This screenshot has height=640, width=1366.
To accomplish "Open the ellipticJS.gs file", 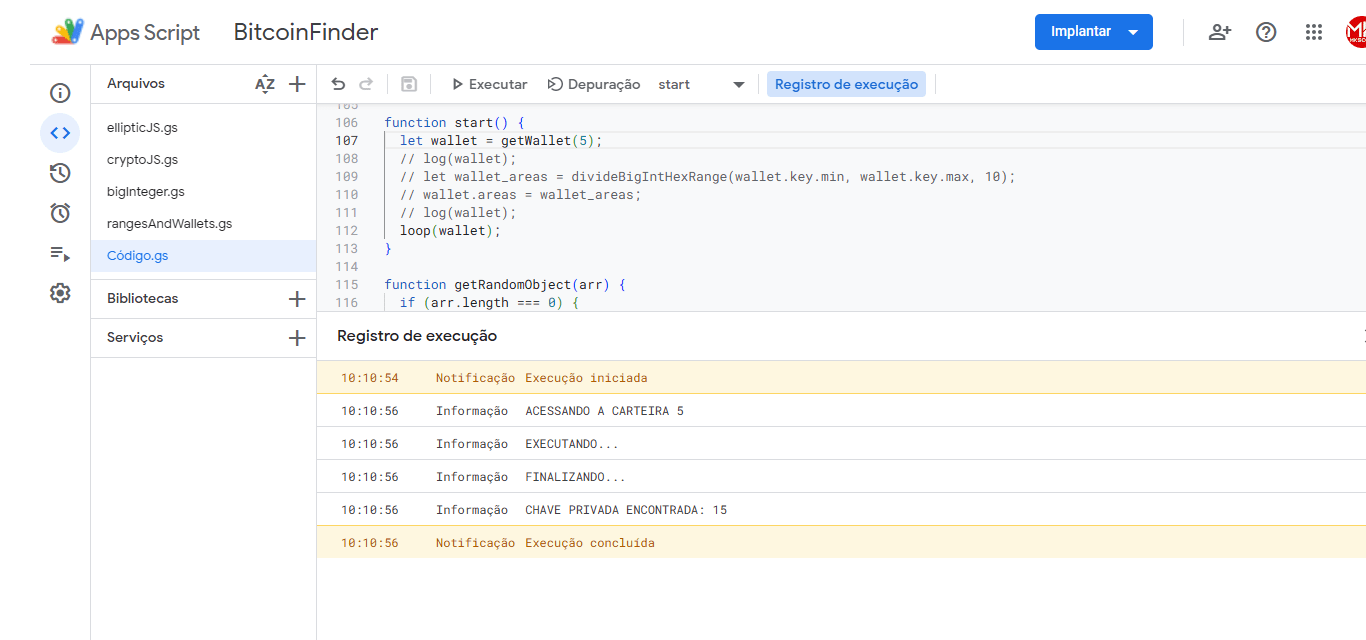I will (x=142, y=128).
